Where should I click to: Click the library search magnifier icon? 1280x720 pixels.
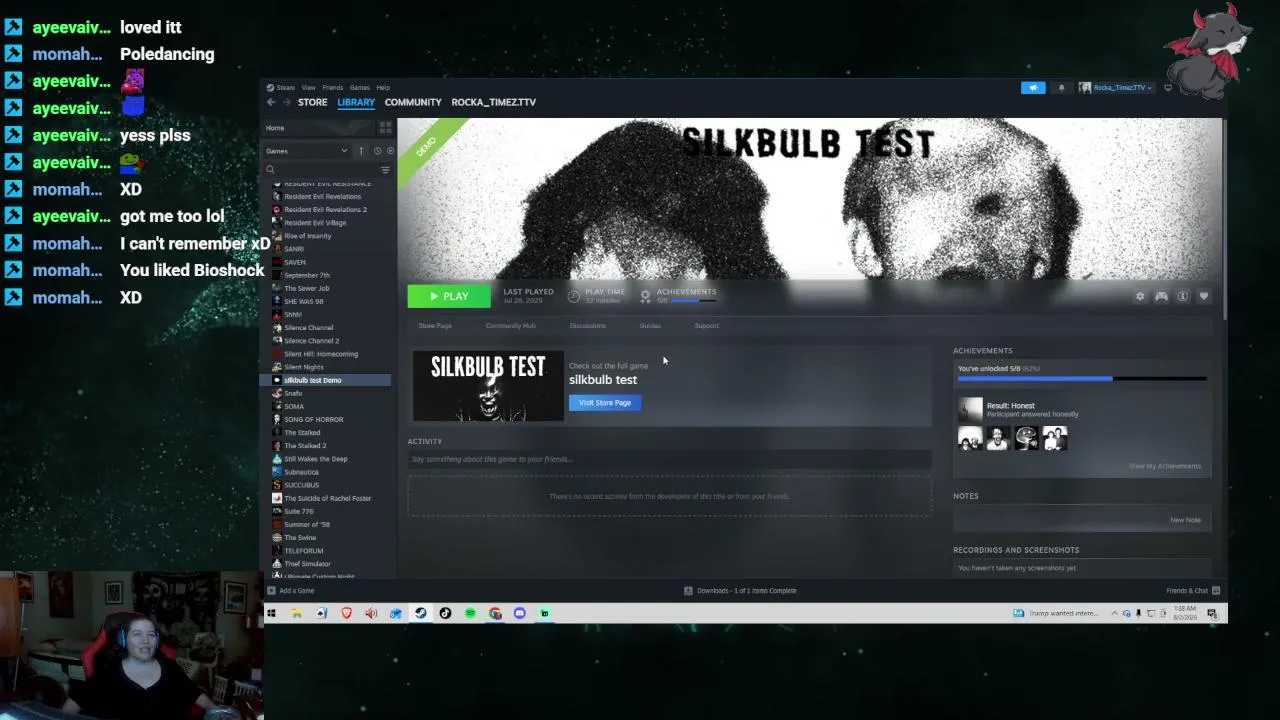pyautogui.click(x=270, y=170)
